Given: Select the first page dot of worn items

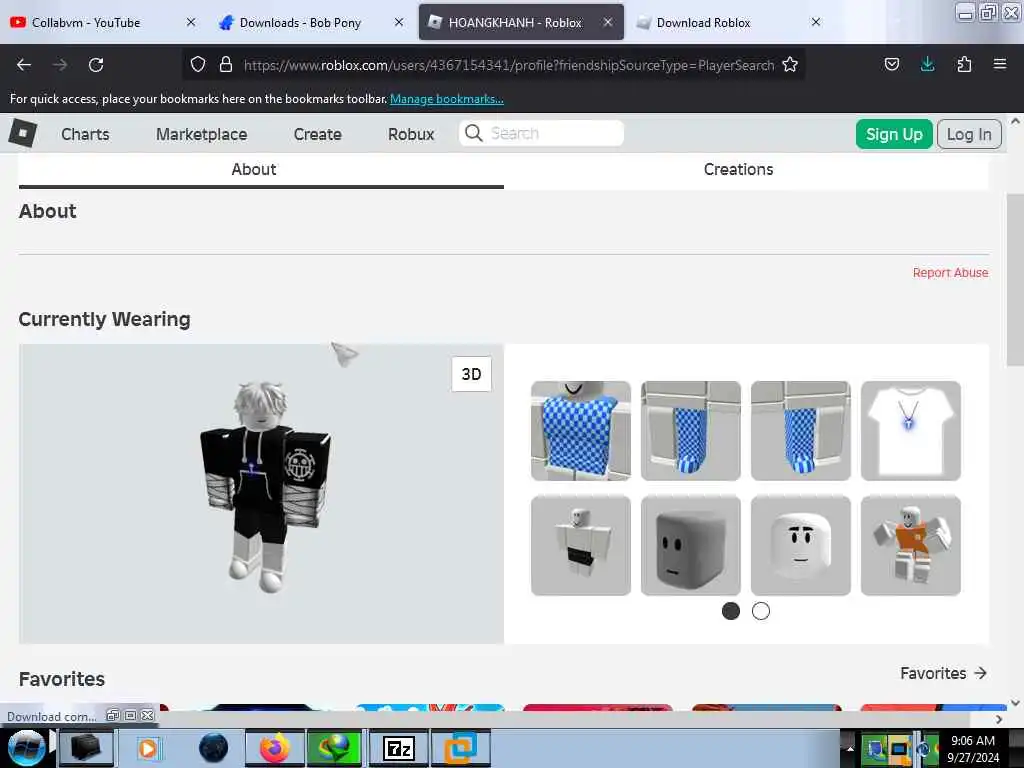Looking at the screenshot, I should point(731,611).
